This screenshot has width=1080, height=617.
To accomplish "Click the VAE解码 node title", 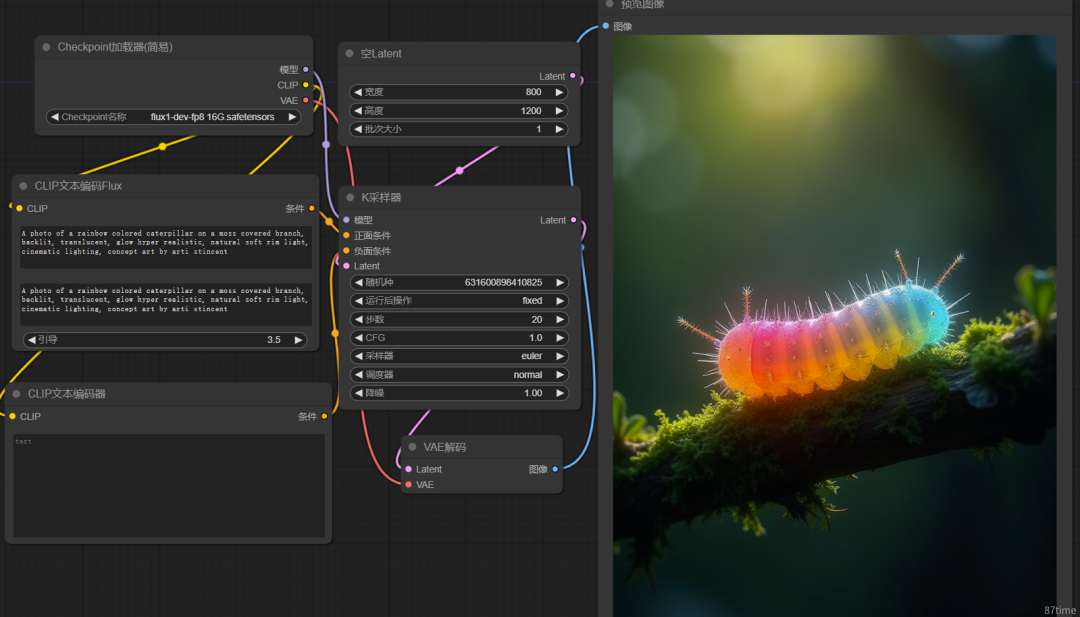I will pyautogui.click(x=444, y=447).
